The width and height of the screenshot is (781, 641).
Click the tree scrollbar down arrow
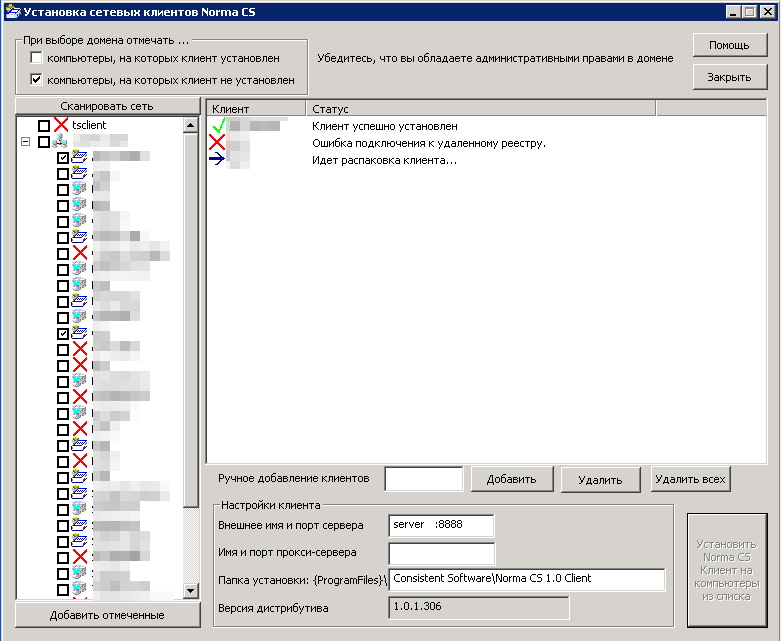click(x=191, y=591)
